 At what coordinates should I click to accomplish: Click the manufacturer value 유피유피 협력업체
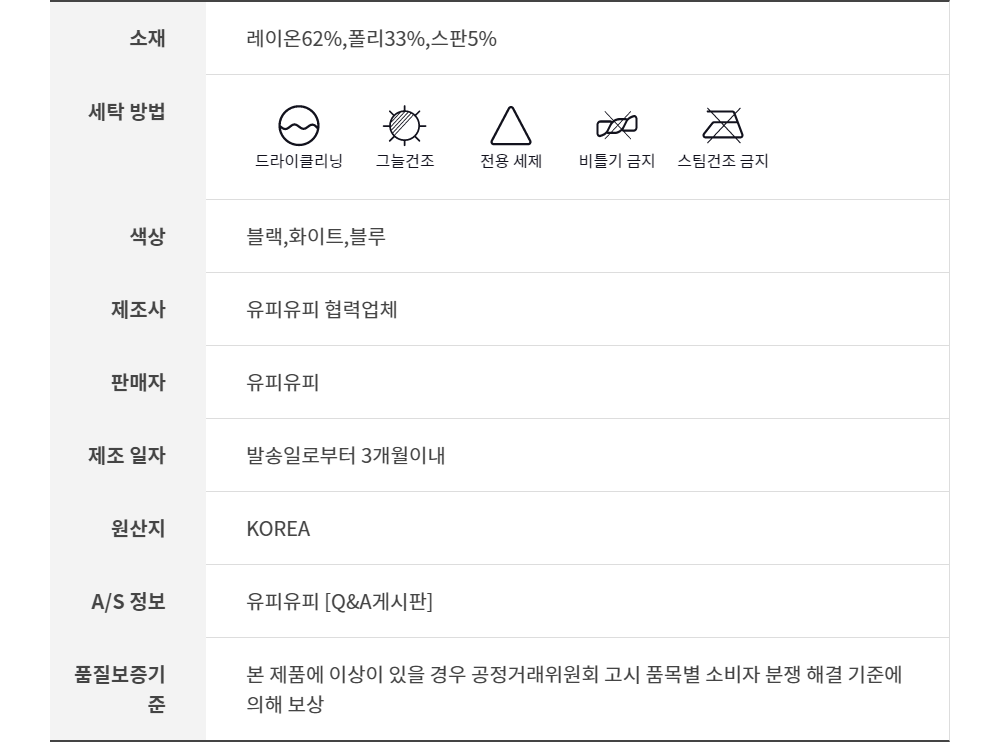pyautogui.click(x=322, y=310)
